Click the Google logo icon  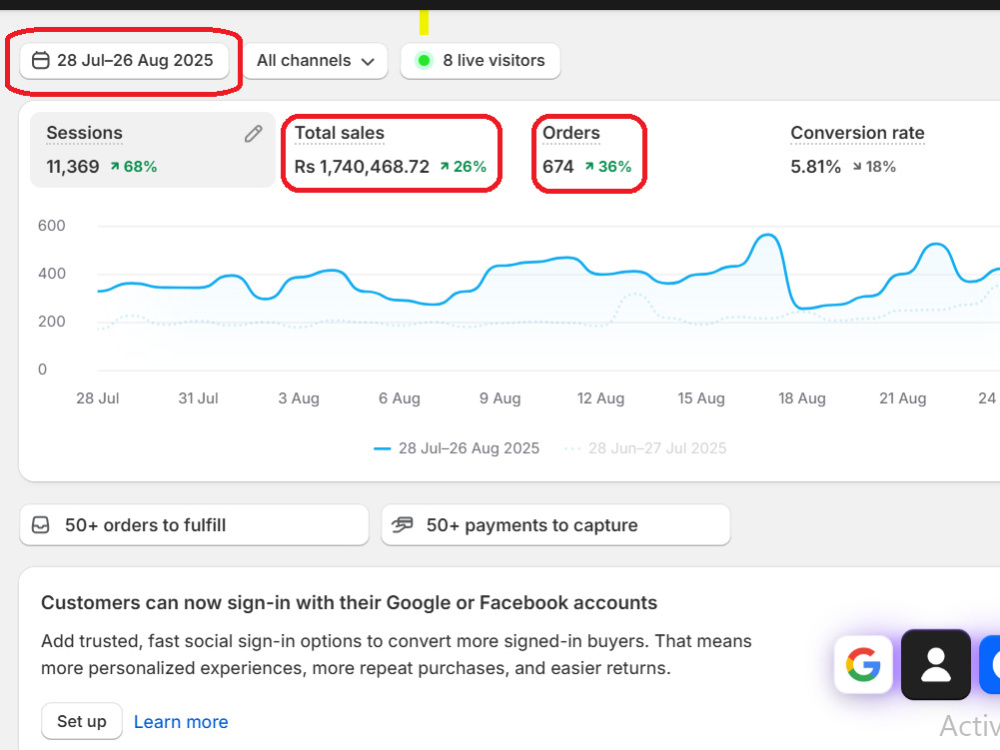[x=864, y=665]
